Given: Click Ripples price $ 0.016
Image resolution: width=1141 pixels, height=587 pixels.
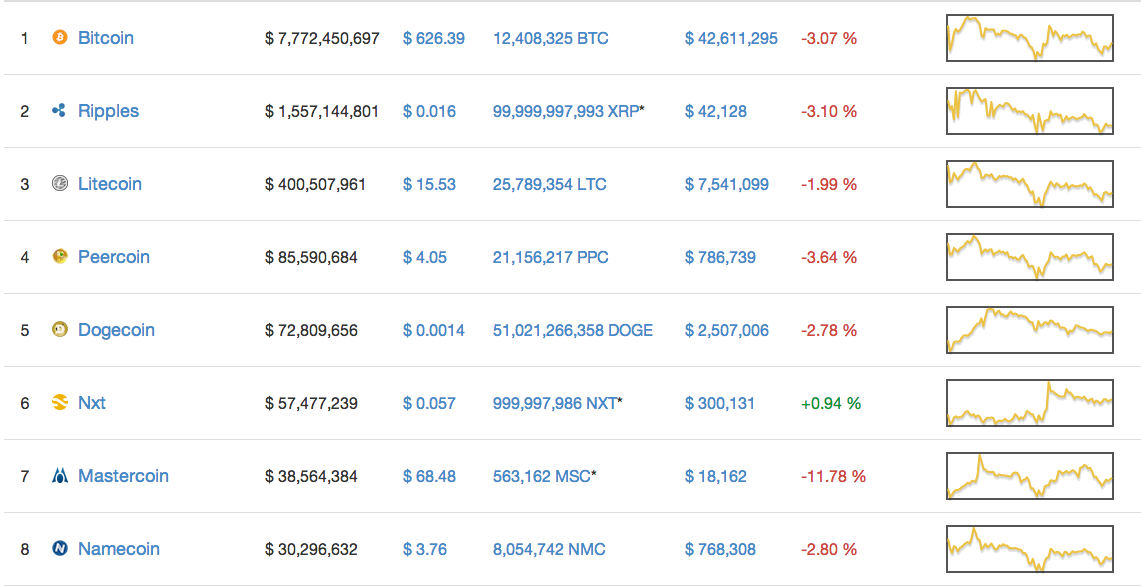Looking at the screenshot, I should pyautogui.click(x=429, y=111).
